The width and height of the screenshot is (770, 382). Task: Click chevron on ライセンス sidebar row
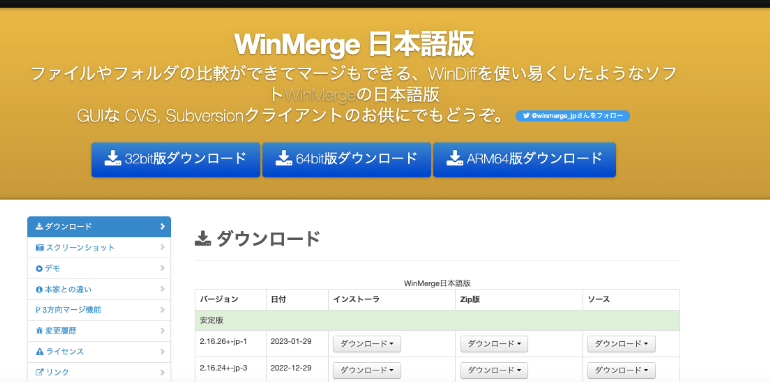(x=163, y=352)
